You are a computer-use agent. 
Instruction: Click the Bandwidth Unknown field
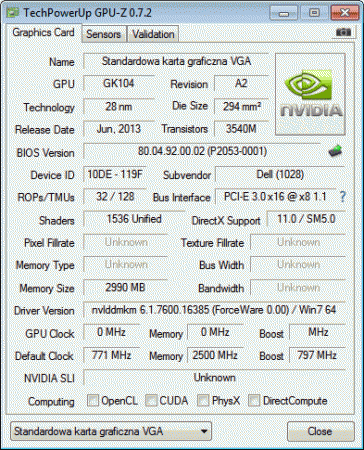click(298, 288)
